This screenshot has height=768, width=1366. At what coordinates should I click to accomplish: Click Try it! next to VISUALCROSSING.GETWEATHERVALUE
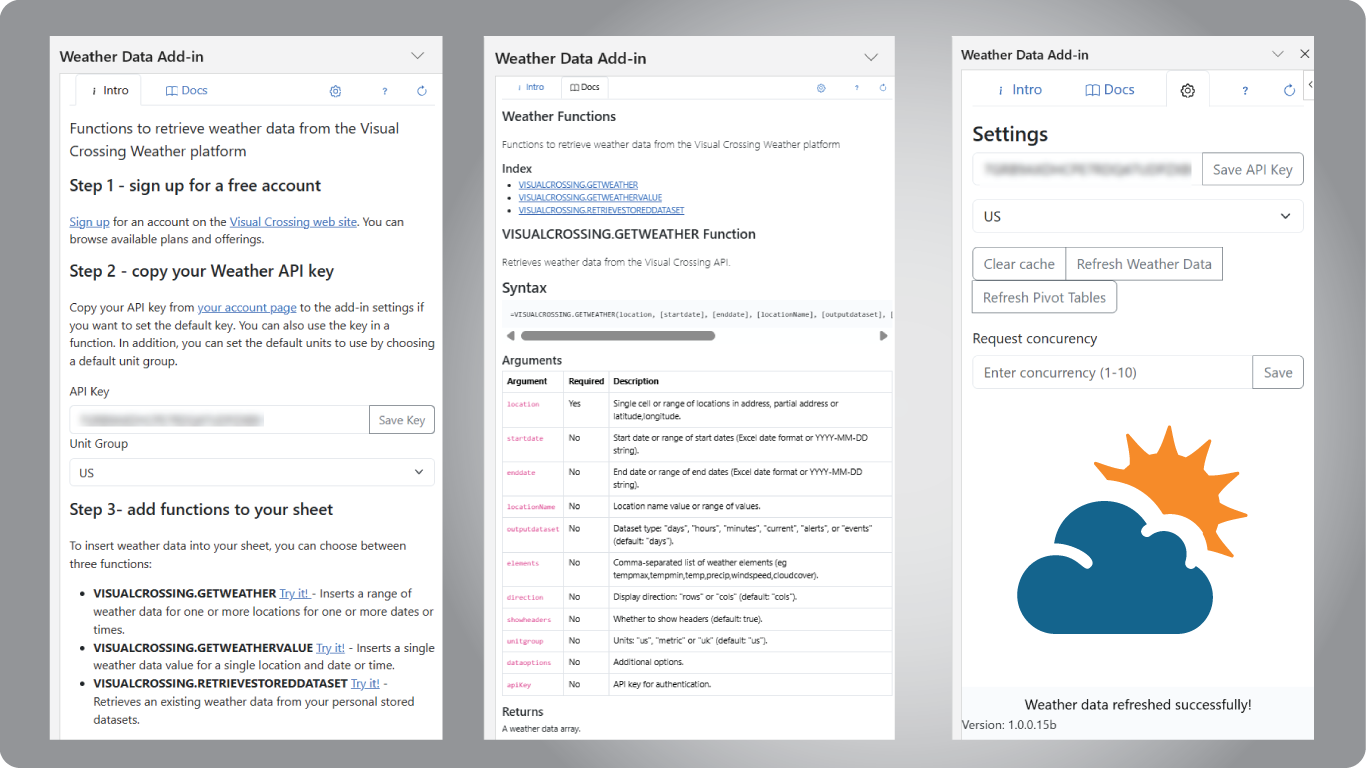tap(330, 648)
